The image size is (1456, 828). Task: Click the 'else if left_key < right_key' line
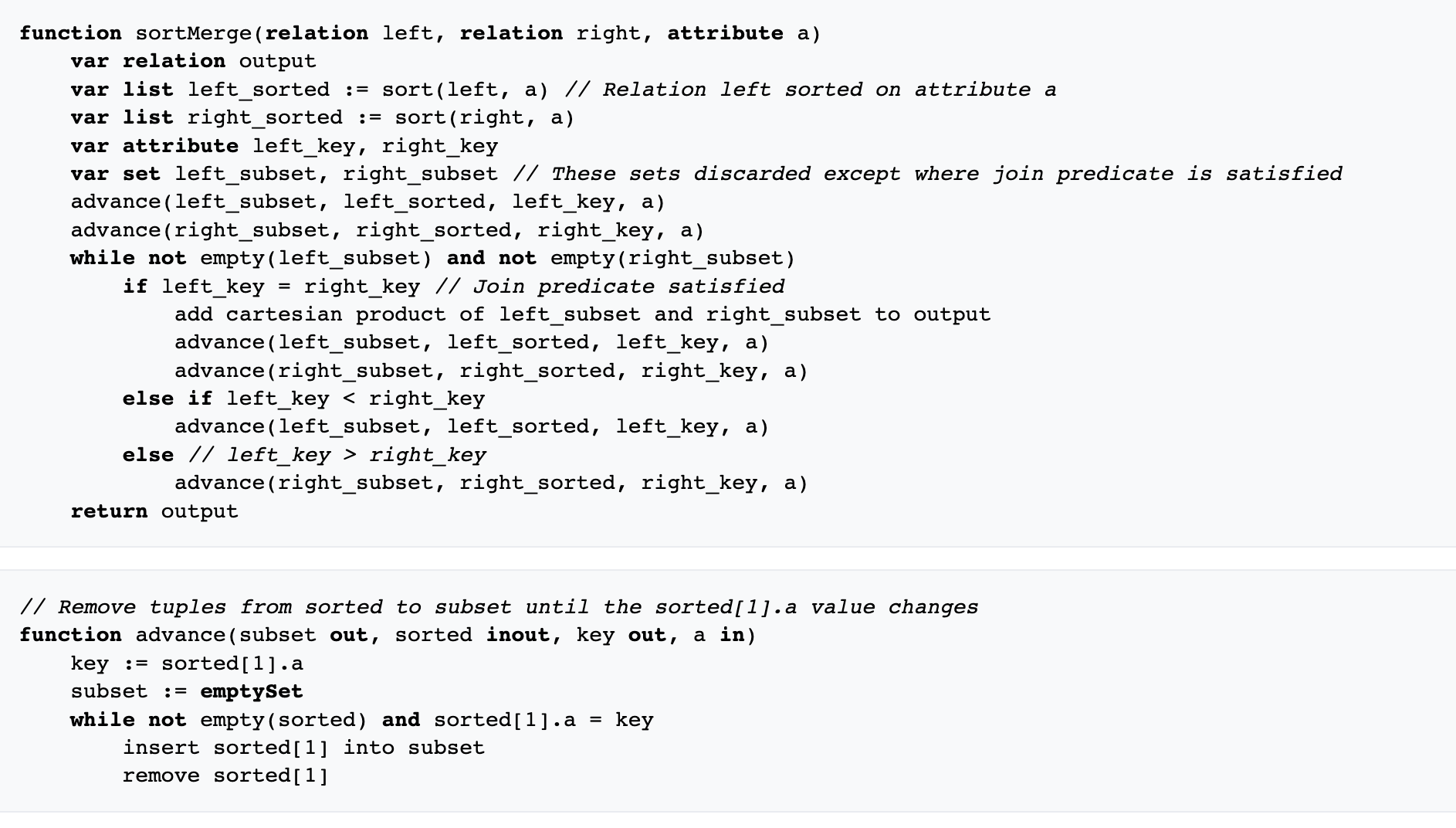point(303,399)
